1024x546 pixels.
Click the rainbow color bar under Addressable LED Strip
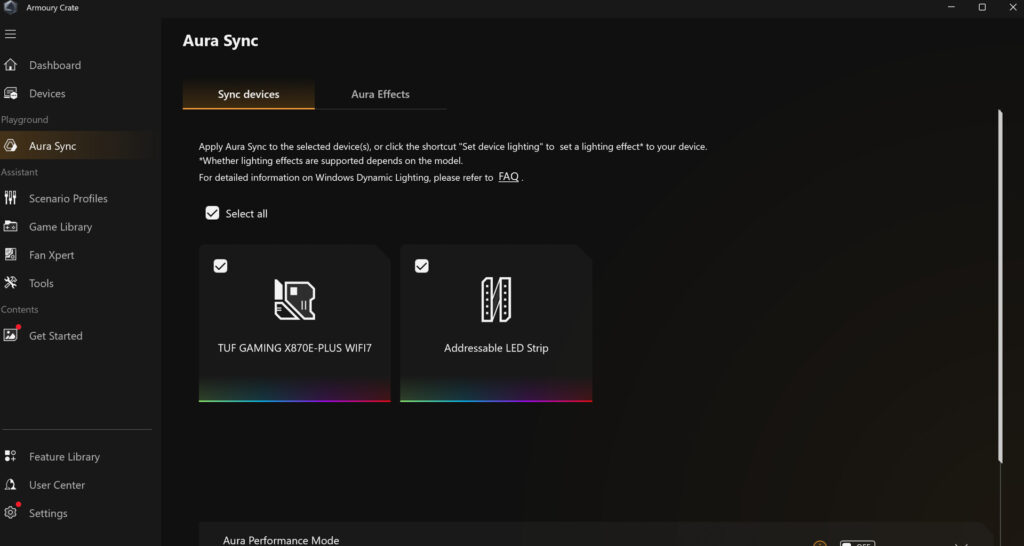coord(496,400)
